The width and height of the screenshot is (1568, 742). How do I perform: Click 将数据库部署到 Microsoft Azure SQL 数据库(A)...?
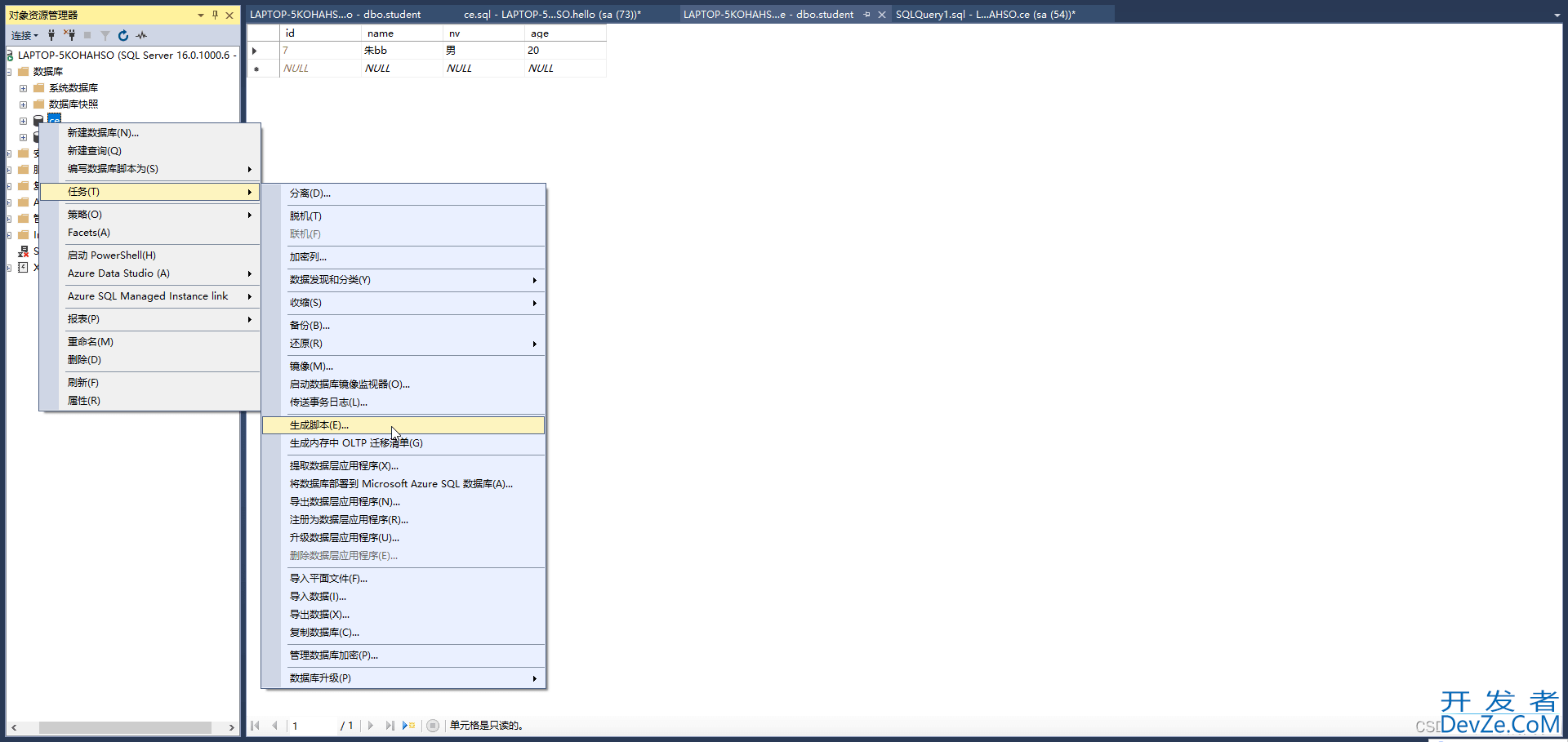[403, 484]
